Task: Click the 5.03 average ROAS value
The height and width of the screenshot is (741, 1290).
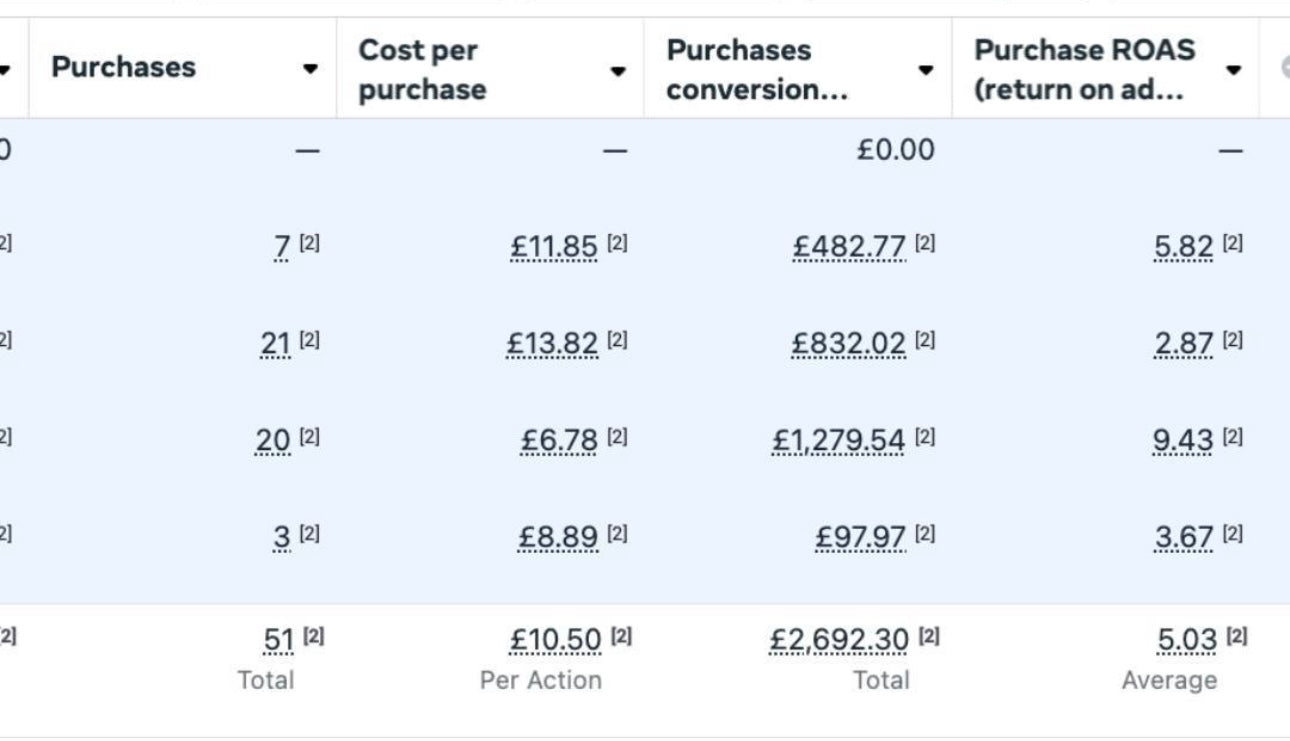Action: (x=1187, y=639)
